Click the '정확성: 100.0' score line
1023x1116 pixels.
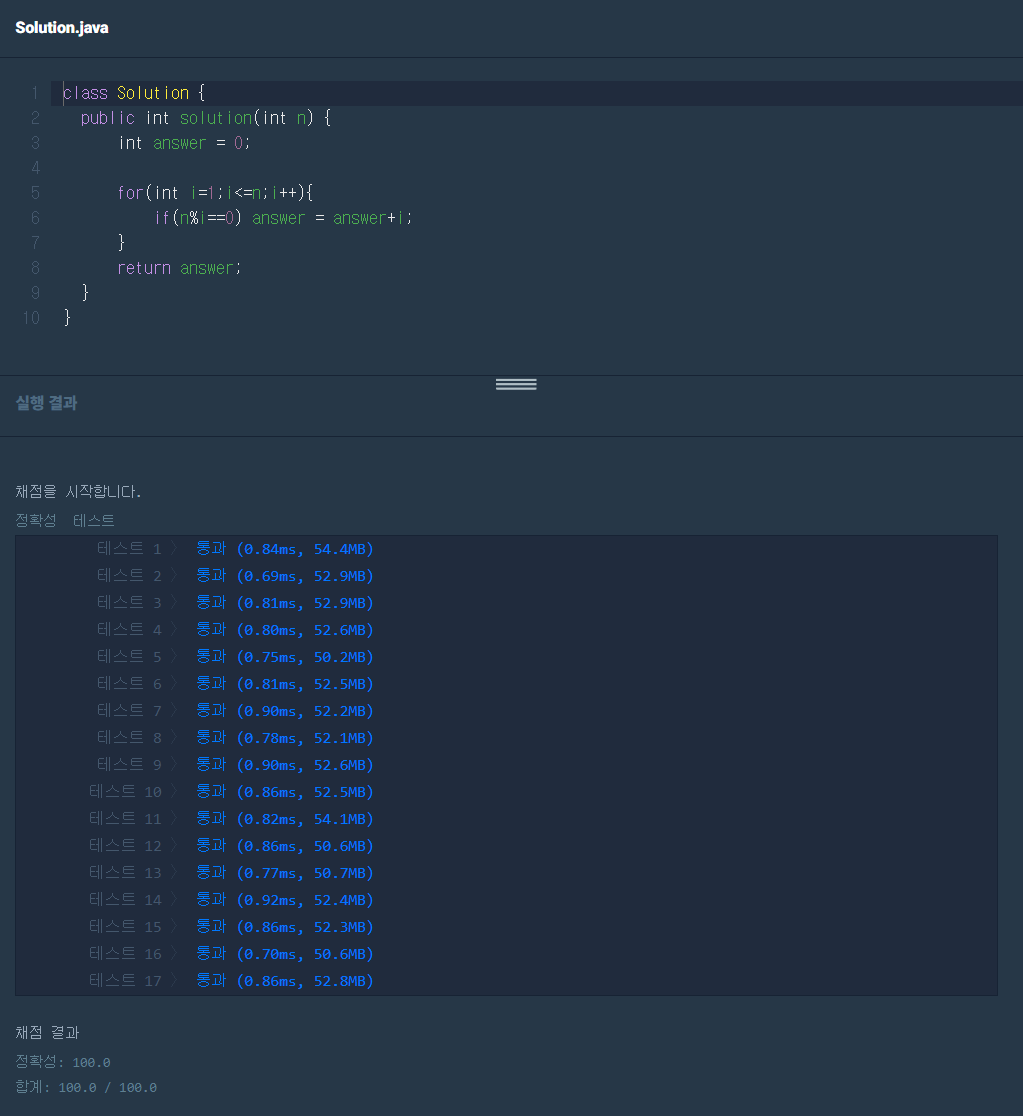coord(63,1063)
